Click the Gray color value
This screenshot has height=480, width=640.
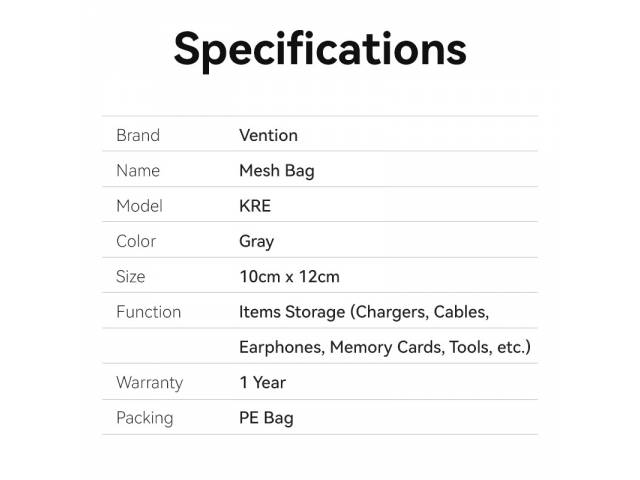point(256,242)
